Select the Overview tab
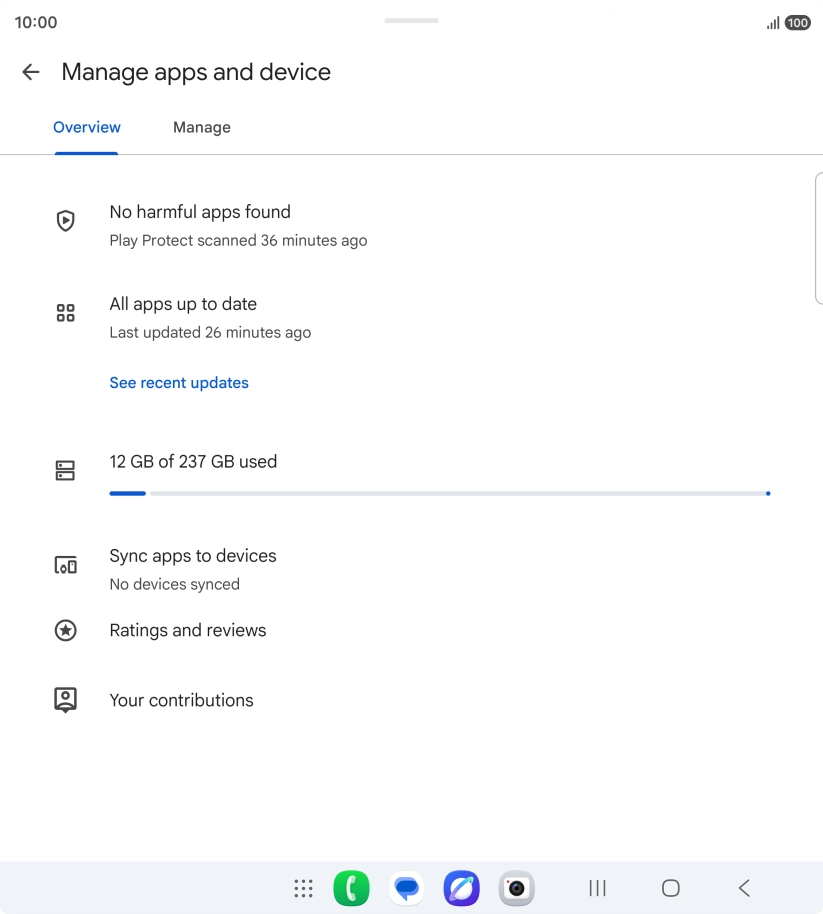Viewport: 823px width, 914px height. click(87, 127)
